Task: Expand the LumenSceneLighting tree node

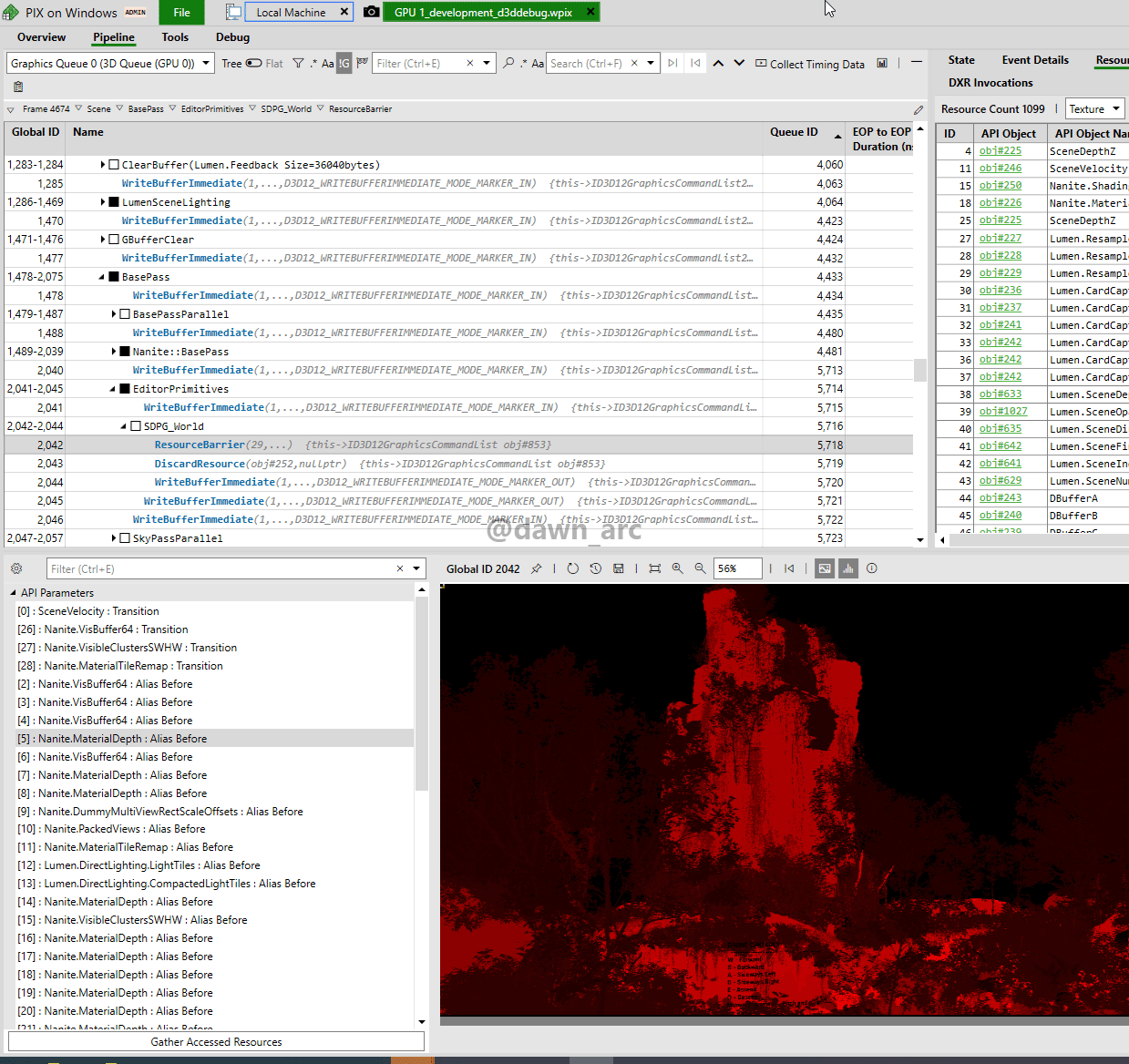Action: [x=103, y=202]
